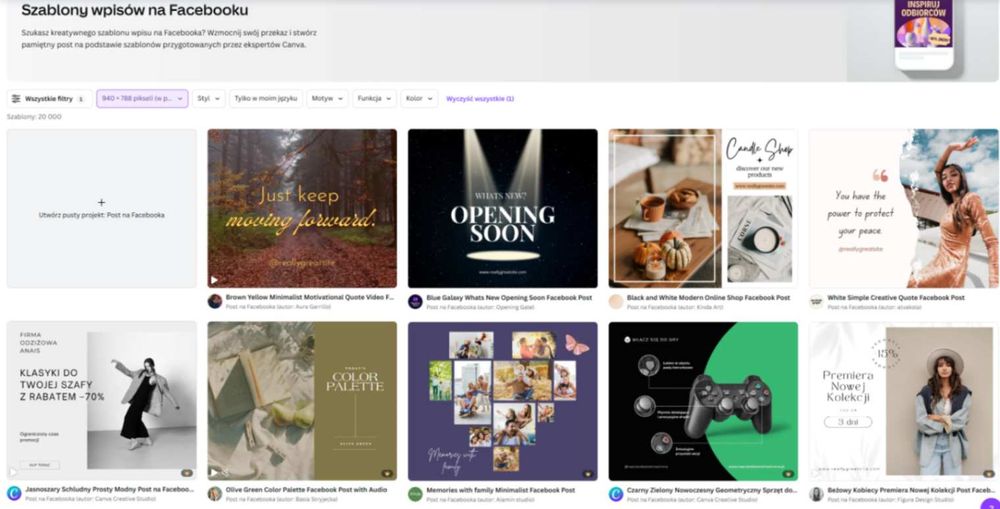Viewport: 1000px width, 509px height.
Task: Click the Canva Creative Studio avatar under Jasnoszary post
Action: tap(14, 494)
